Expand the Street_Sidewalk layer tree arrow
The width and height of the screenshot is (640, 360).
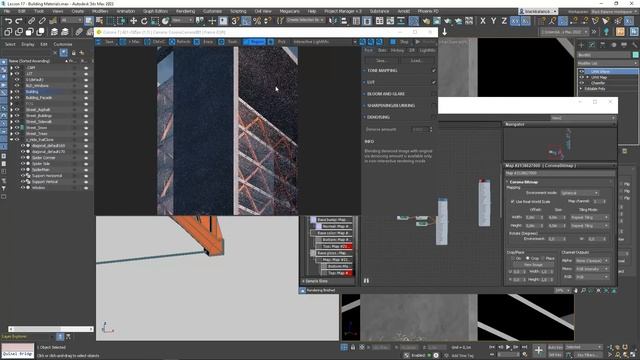point(11,122)
